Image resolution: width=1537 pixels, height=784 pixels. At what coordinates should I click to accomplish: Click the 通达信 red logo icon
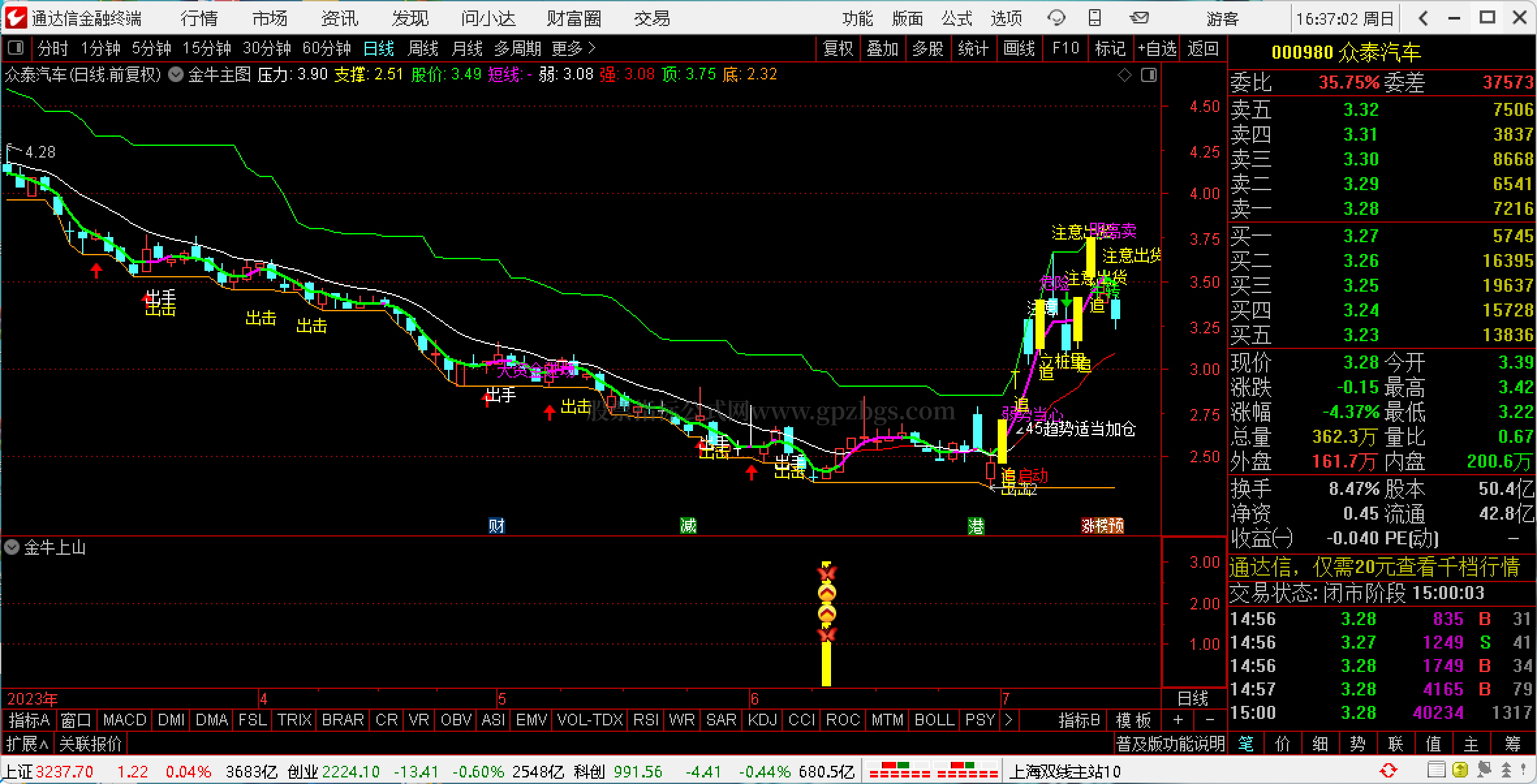[x=16, y=18]
